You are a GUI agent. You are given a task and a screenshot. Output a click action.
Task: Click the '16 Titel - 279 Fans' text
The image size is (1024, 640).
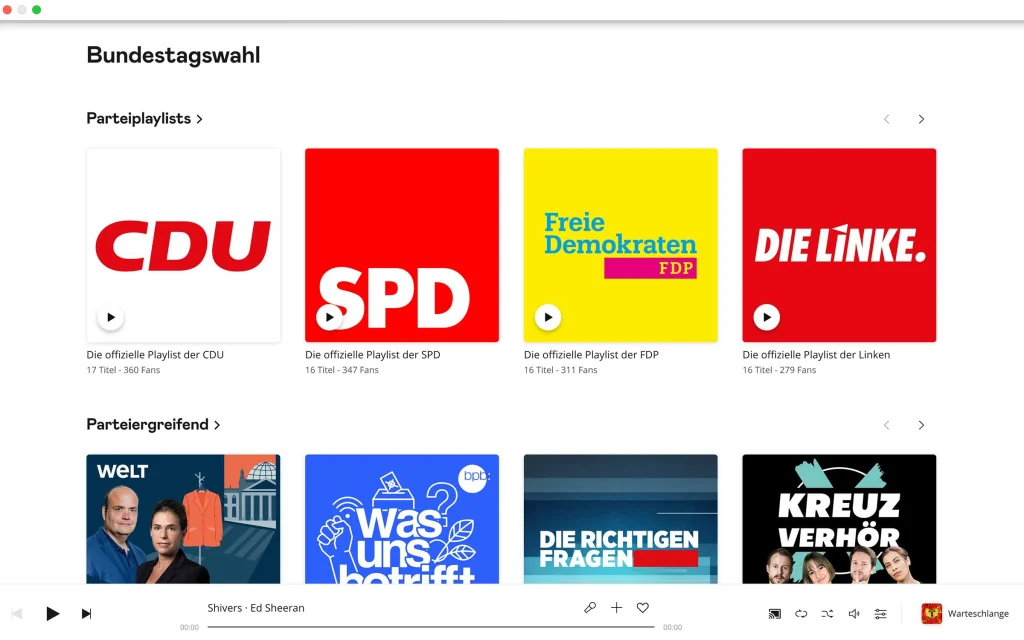[x=779, y=370]
